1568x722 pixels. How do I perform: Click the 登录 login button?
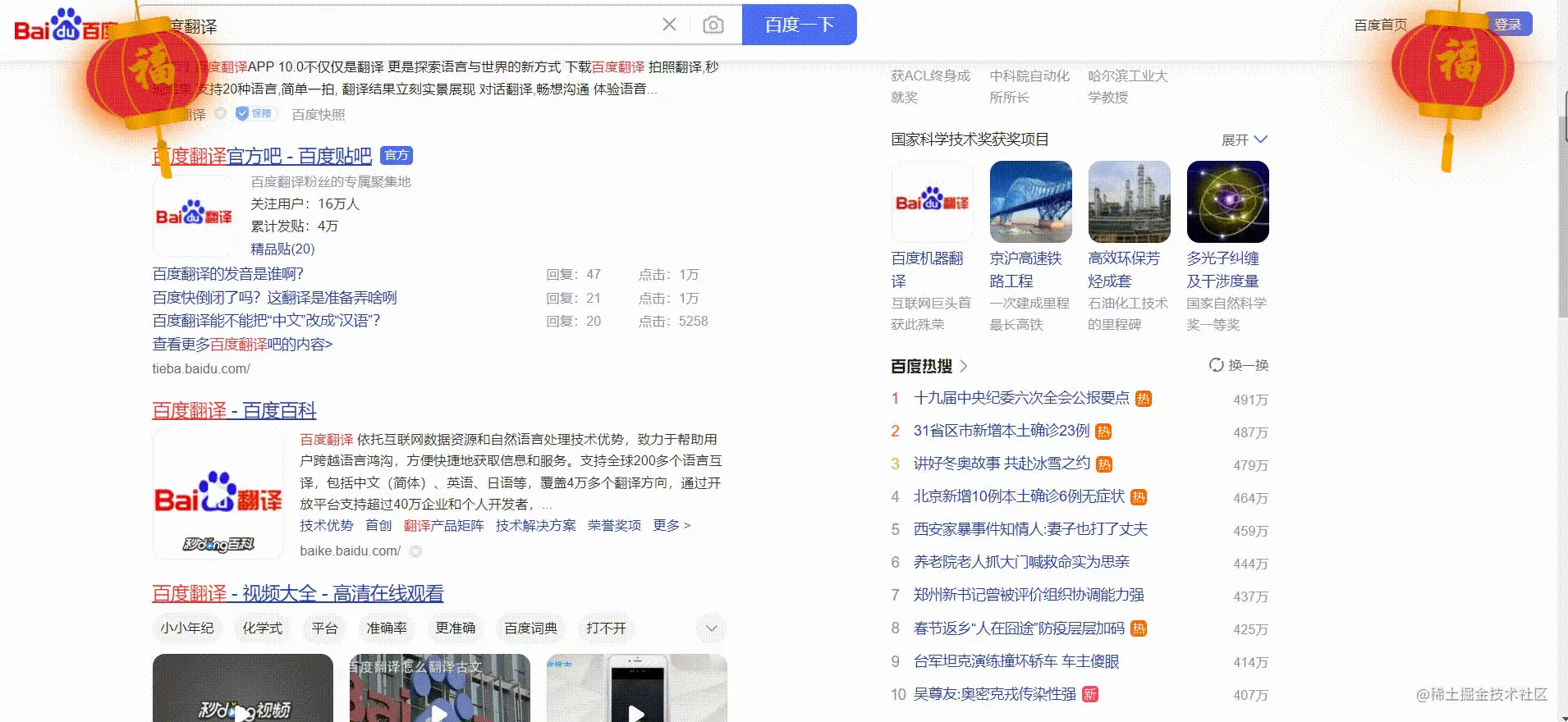pyautogui.click(x=1507, y=25)
